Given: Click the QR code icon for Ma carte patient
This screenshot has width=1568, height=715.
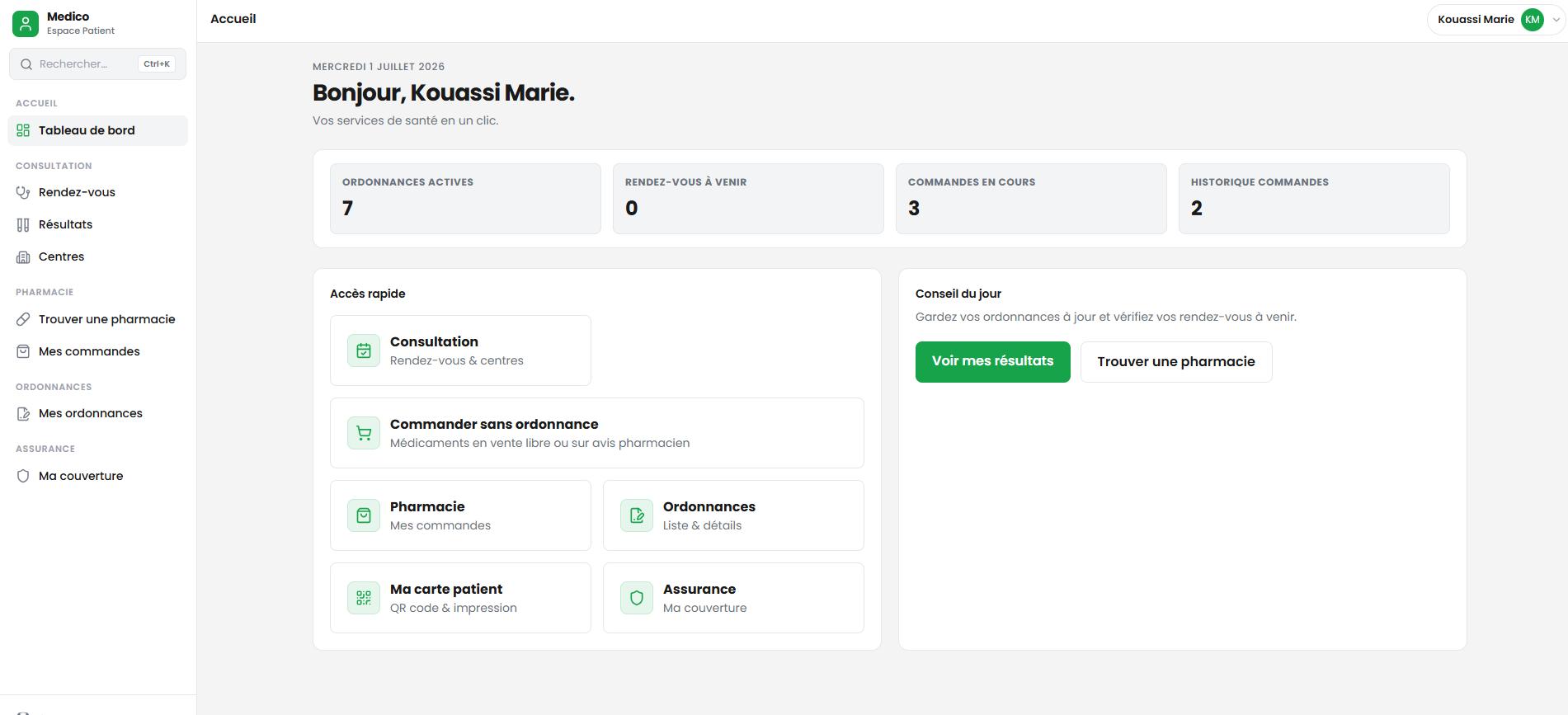Looking at the screenshot, I should pyautogui.click(x=364, y=598).
